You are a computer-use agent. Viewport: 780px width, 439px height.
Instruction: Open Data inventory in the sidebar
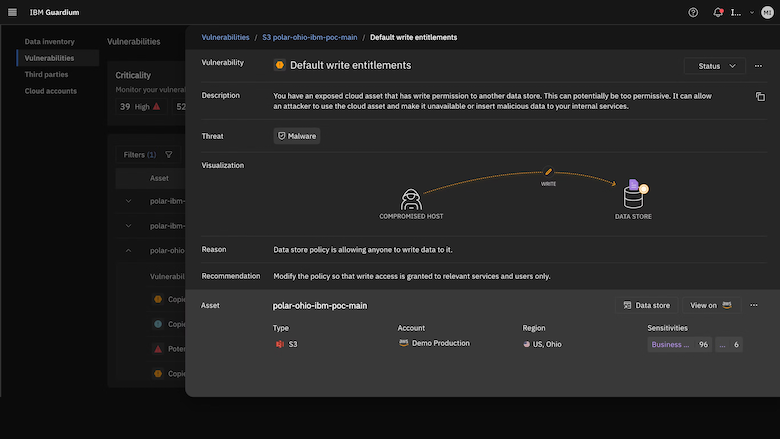click(x=50, y=42)
